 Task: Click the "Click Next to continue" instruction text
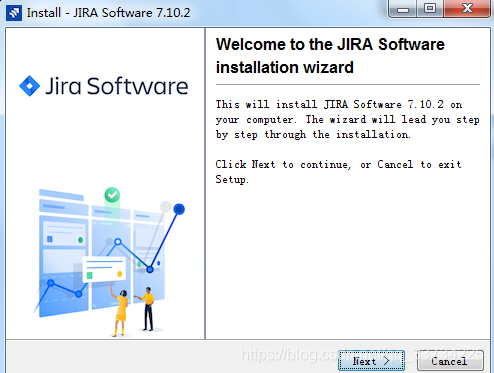tap(338, 172)
